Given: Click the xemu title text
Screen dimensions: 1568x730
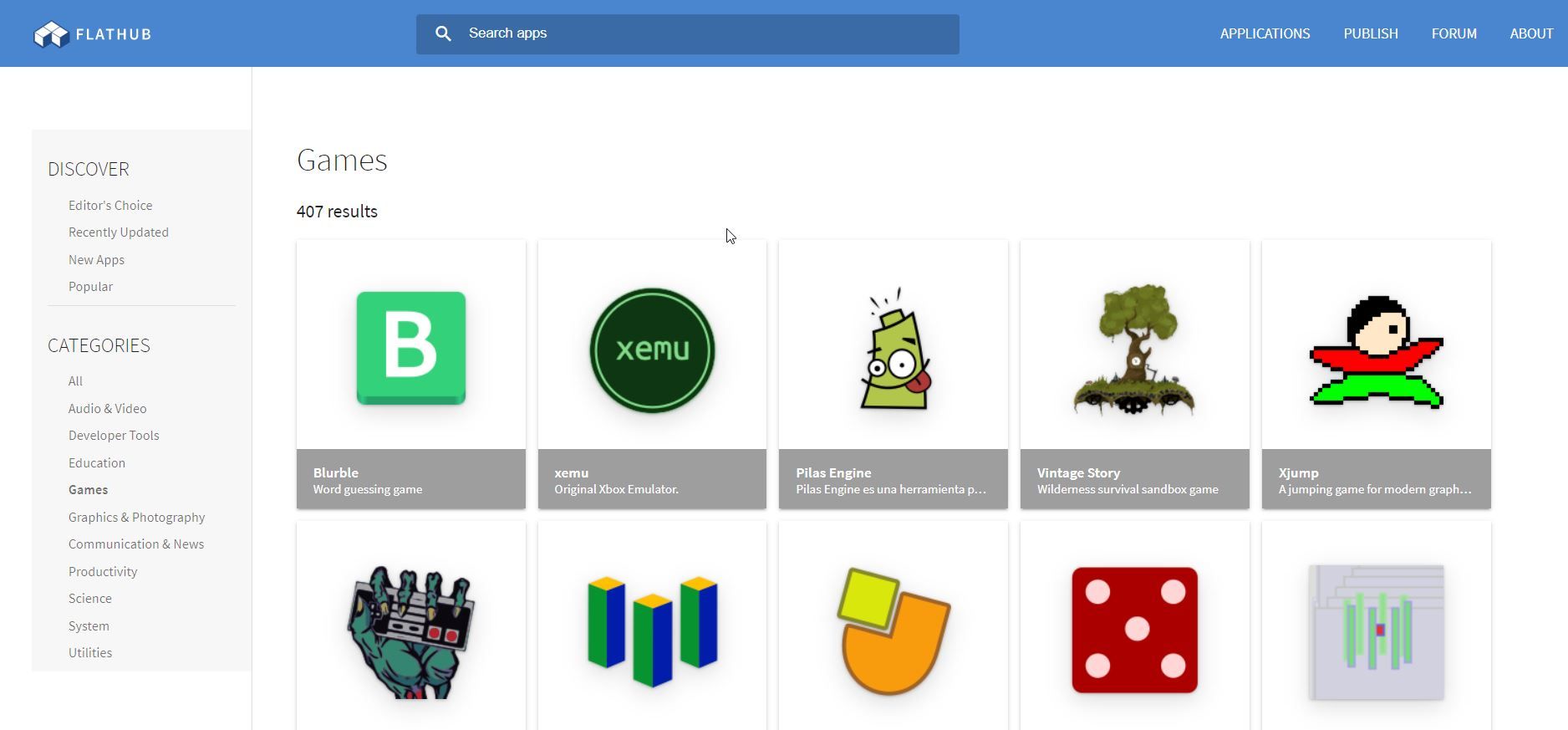Looking at the screenshot, I should (572, 472).
